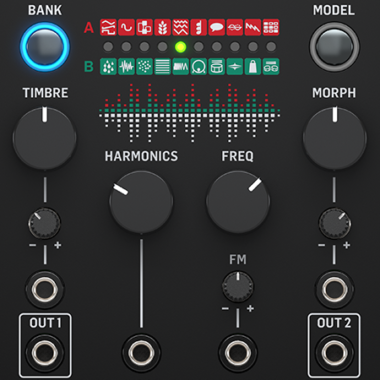Push the MODEL selector button
Screen dimensions: 380x380
tap(334, 46)
